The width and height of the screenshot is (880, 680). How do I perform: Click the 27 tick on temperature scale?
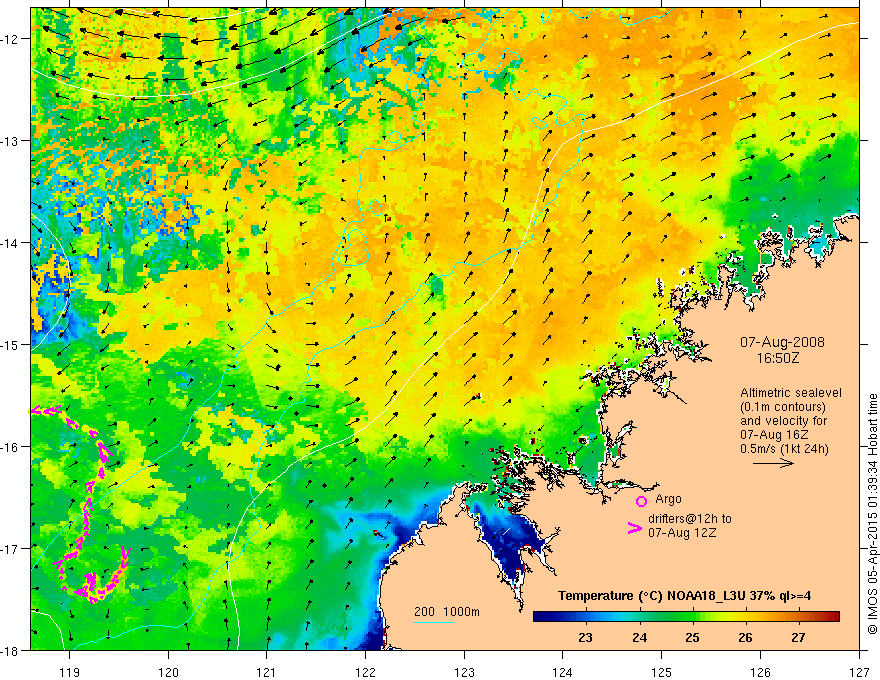(798, 637)
